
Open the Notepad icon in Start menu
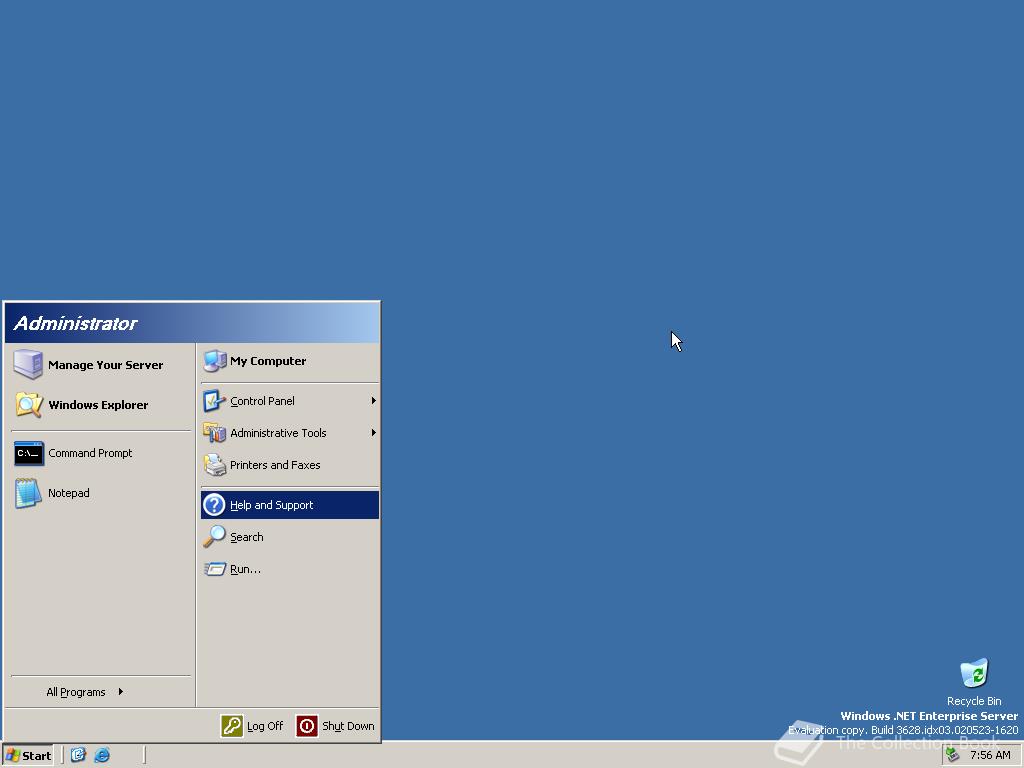[x=28, y=493]
